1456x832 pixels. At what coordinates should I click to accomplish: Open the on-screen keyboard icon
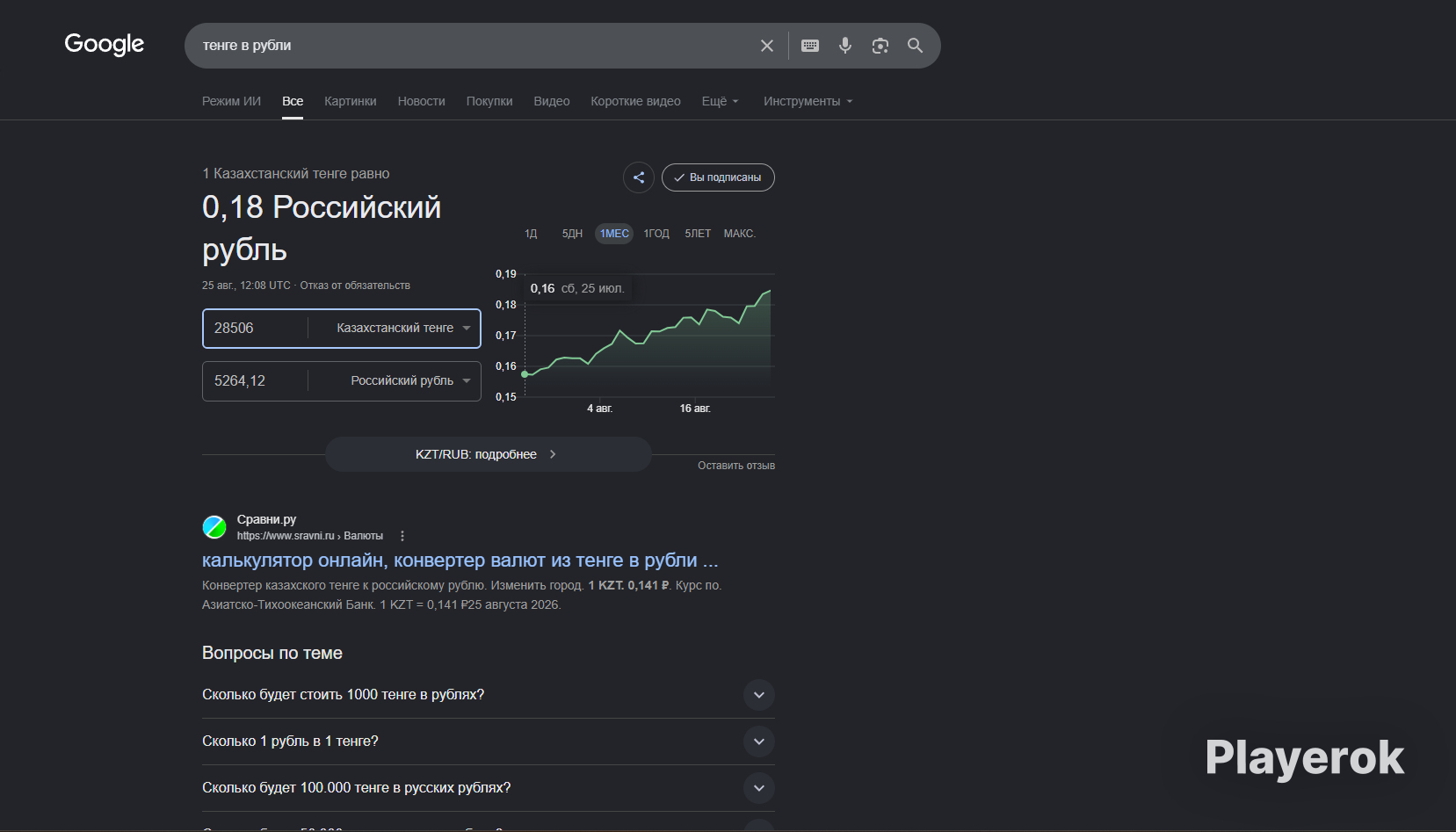point(810,46)
